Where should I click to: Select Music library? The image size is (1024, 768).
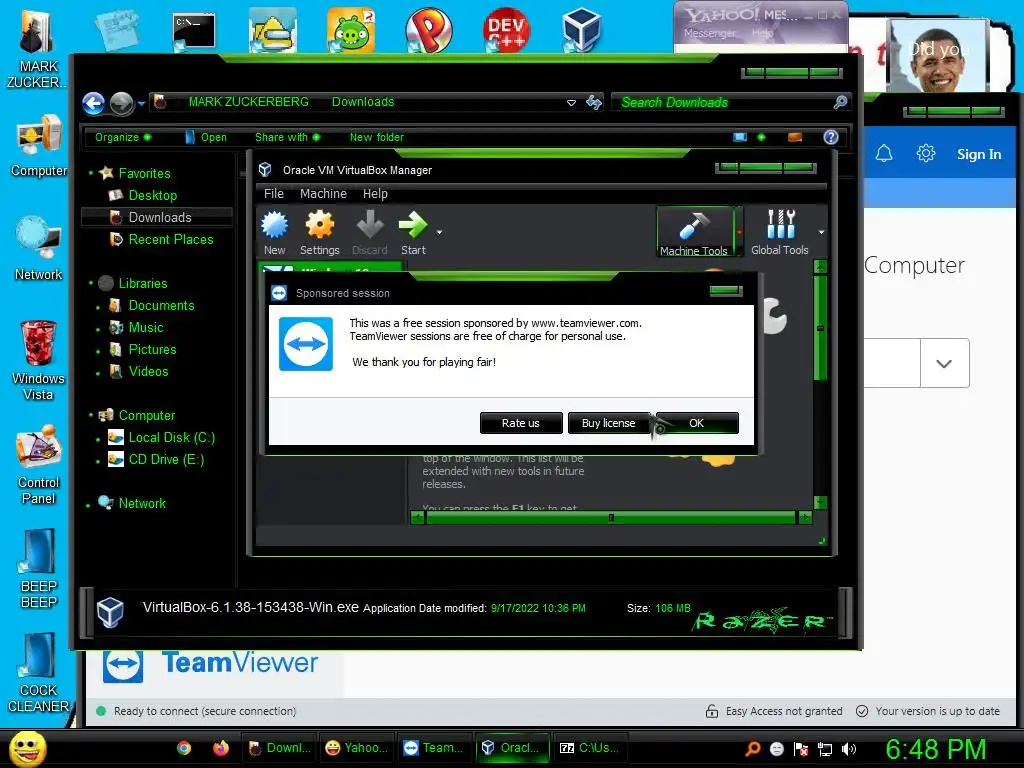[x=145, y=328]
